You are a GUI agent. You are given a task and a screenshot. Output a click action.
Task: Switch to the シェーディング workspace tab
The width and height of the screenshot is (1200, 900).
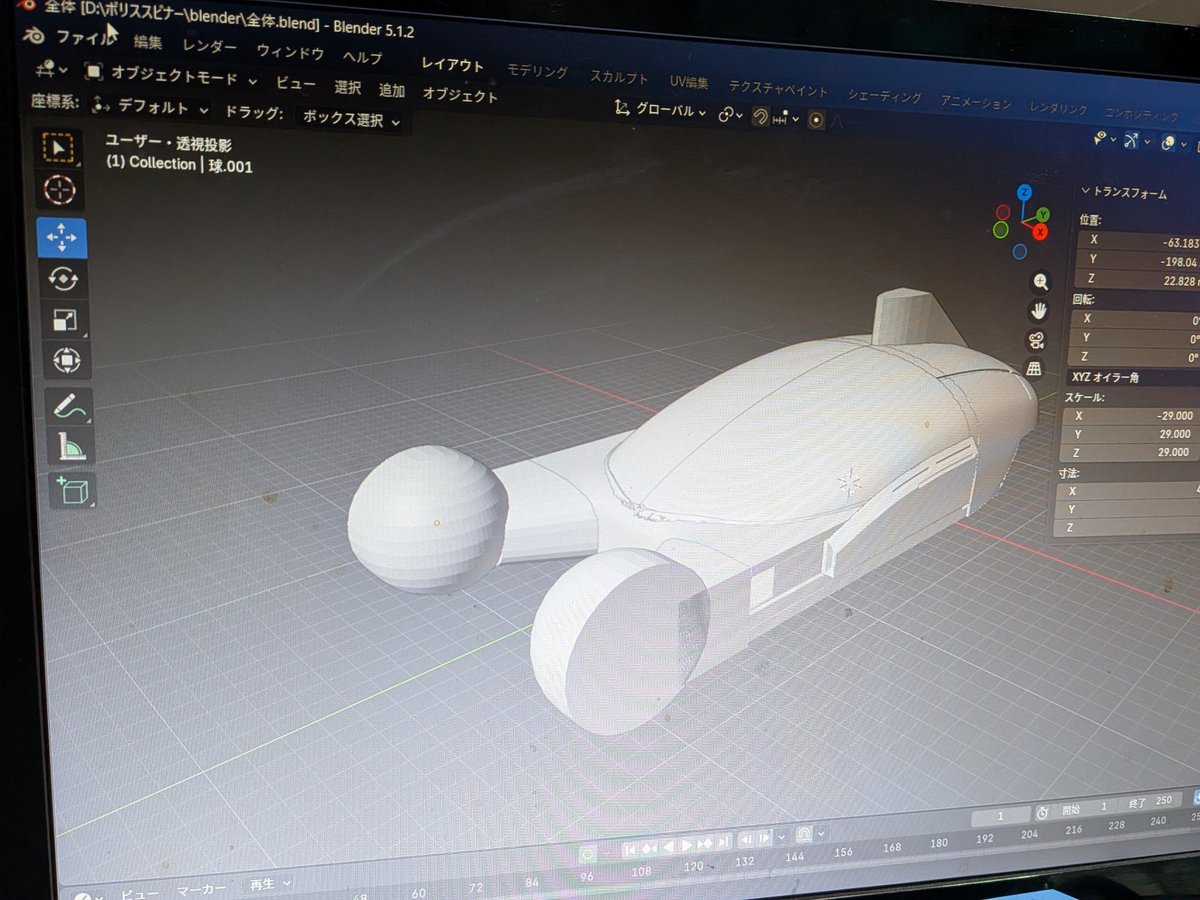pos(884,96)
